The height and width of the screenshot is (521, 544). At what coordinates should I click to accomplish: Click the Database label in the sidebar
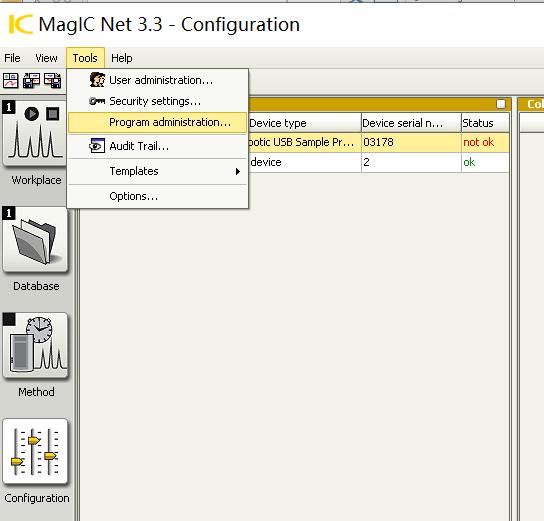pyautogui.click(x=36, y=286)
